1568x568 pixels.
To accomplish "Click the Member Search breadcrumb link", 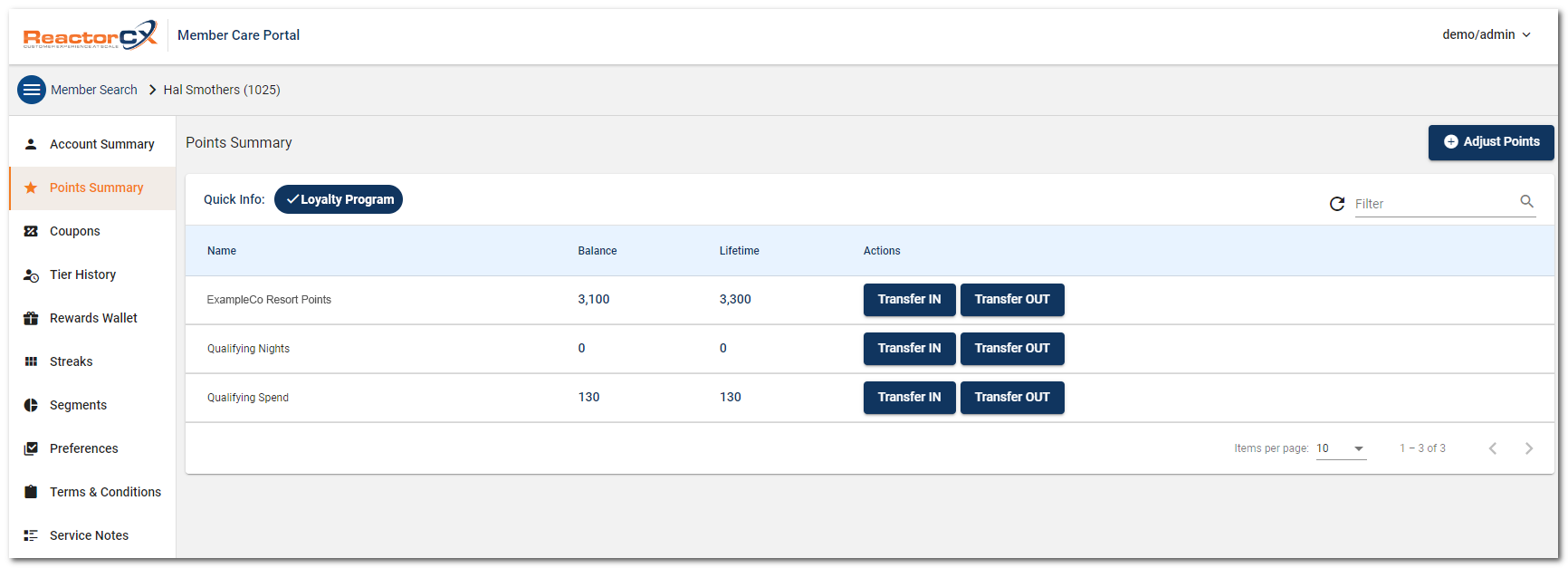I will [x=94, y=90].
